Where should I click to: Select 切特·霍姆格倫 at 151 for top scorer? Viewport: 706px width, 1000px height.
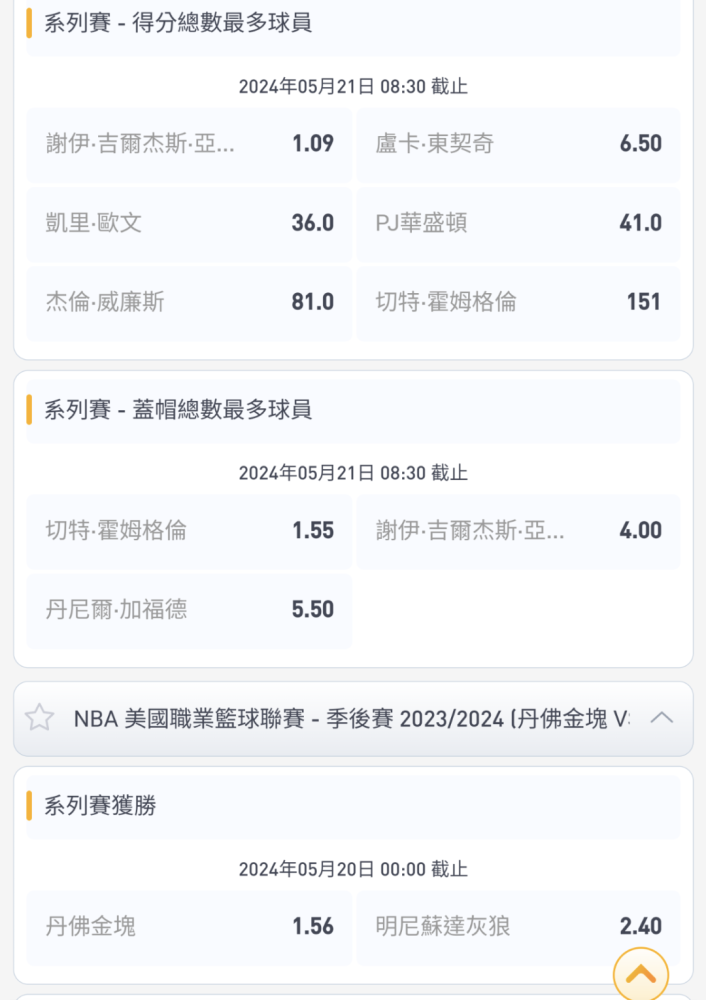518,303
